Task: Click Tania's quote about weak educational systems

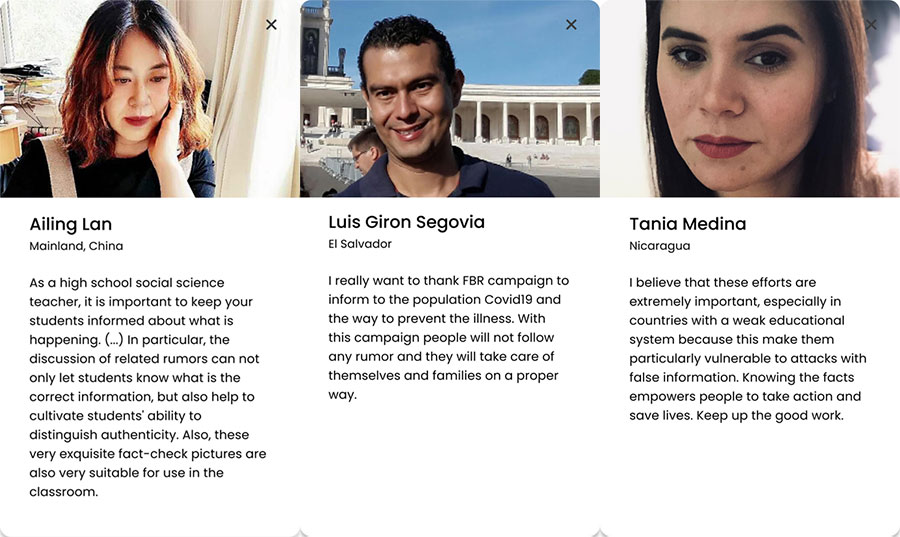Action: pos(748,349)
